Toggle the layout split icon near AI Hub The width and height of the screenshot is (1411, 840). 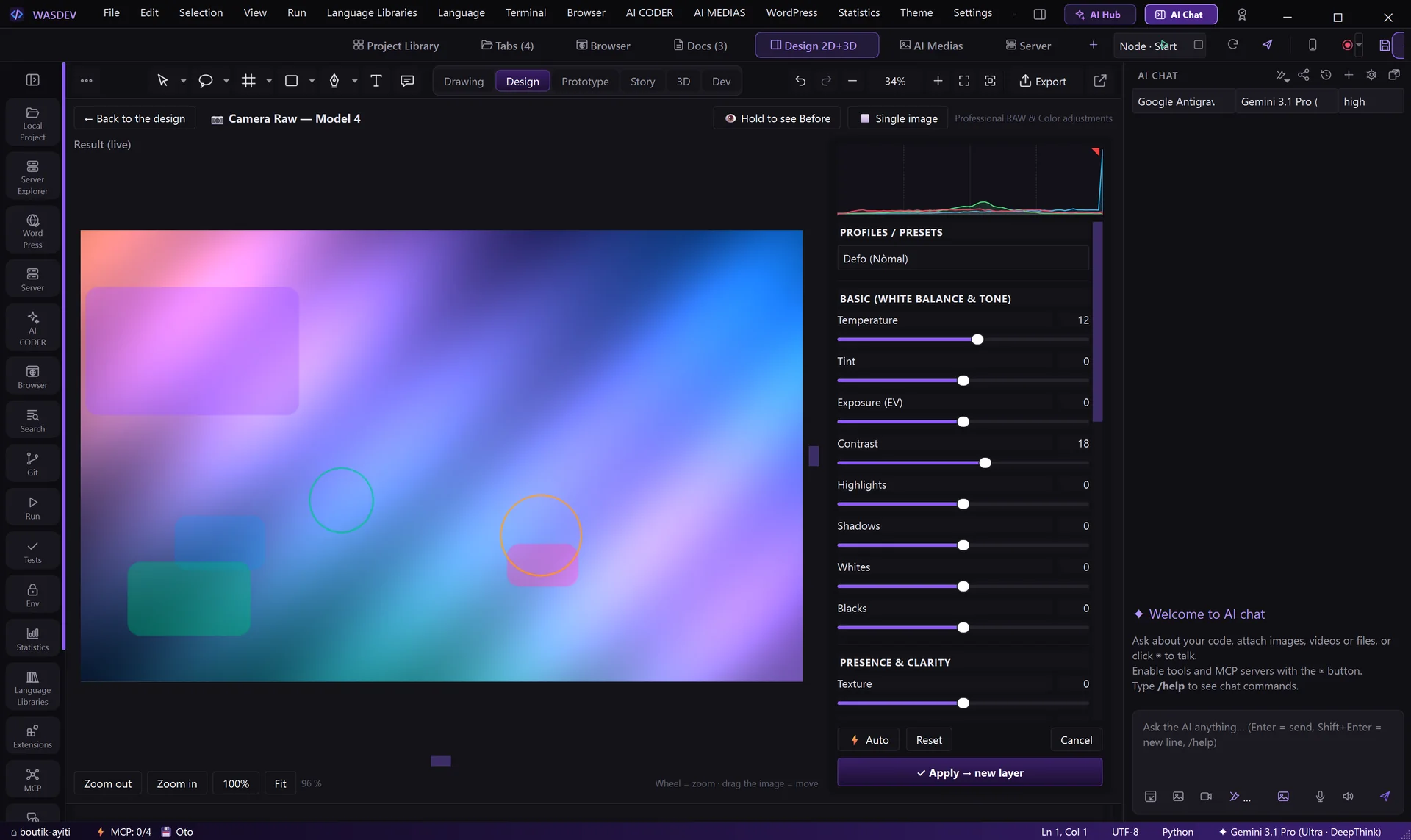tap(1039, 14)
